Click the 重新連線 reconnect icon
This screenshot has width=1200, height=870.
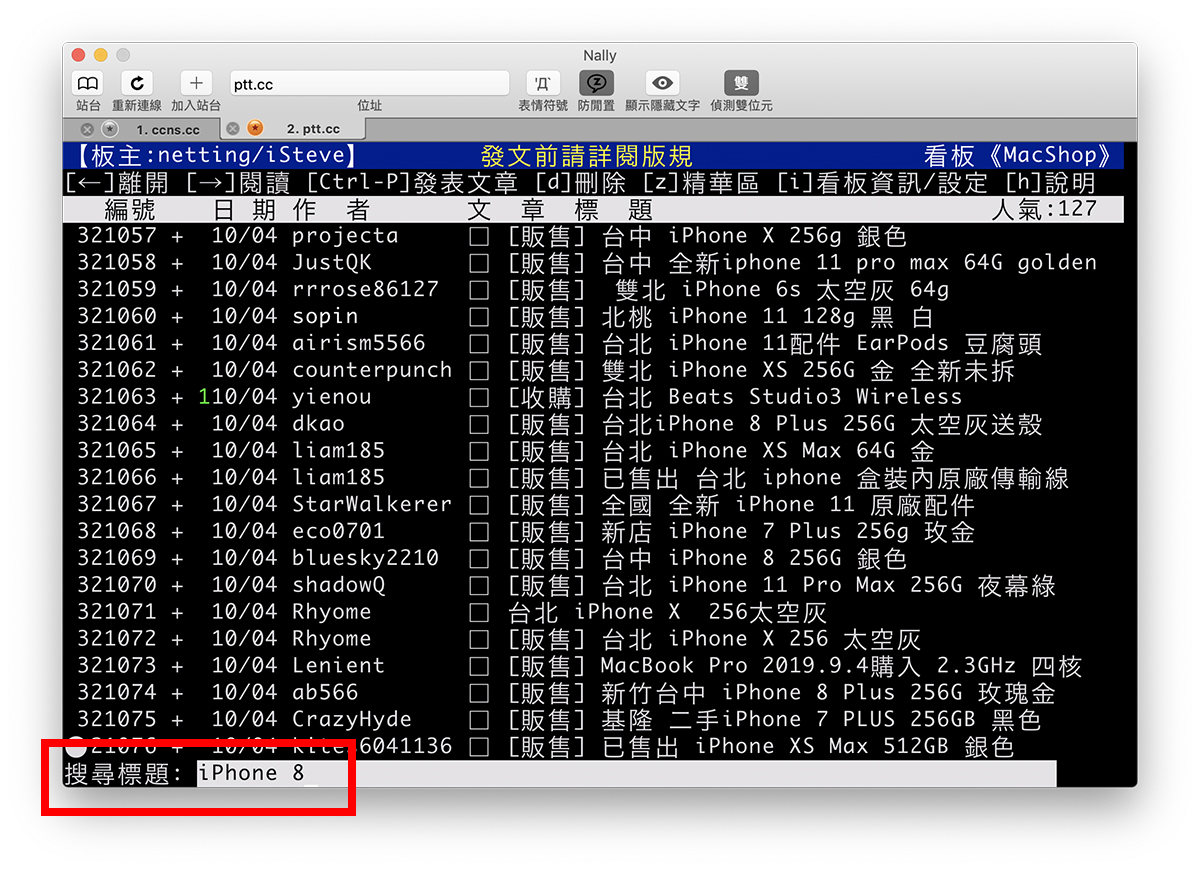click(x=137, y=84)
